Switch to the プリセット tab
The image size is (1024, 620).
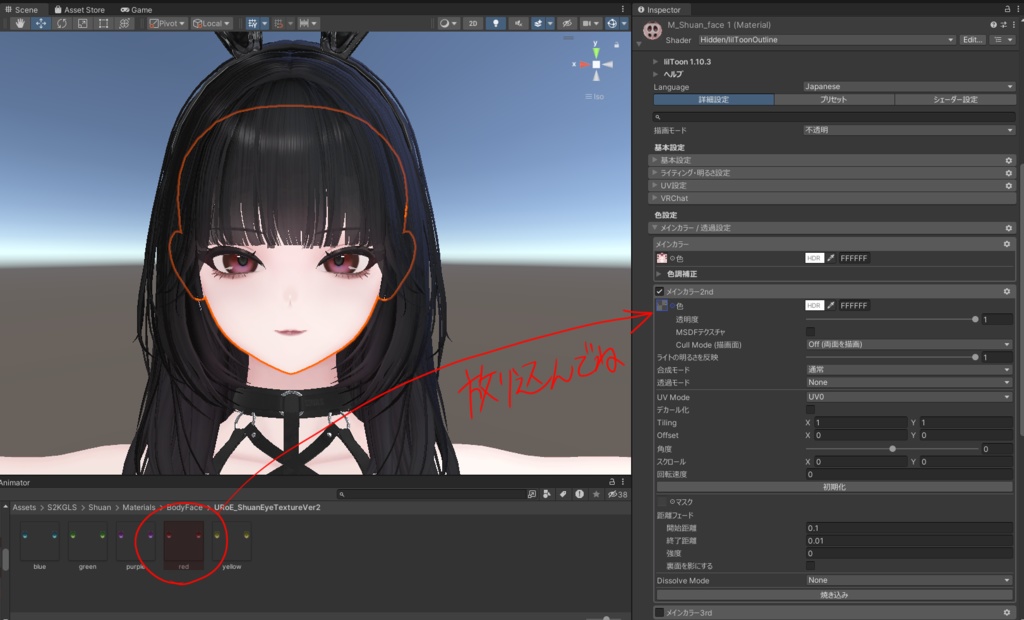coord(833,100)
